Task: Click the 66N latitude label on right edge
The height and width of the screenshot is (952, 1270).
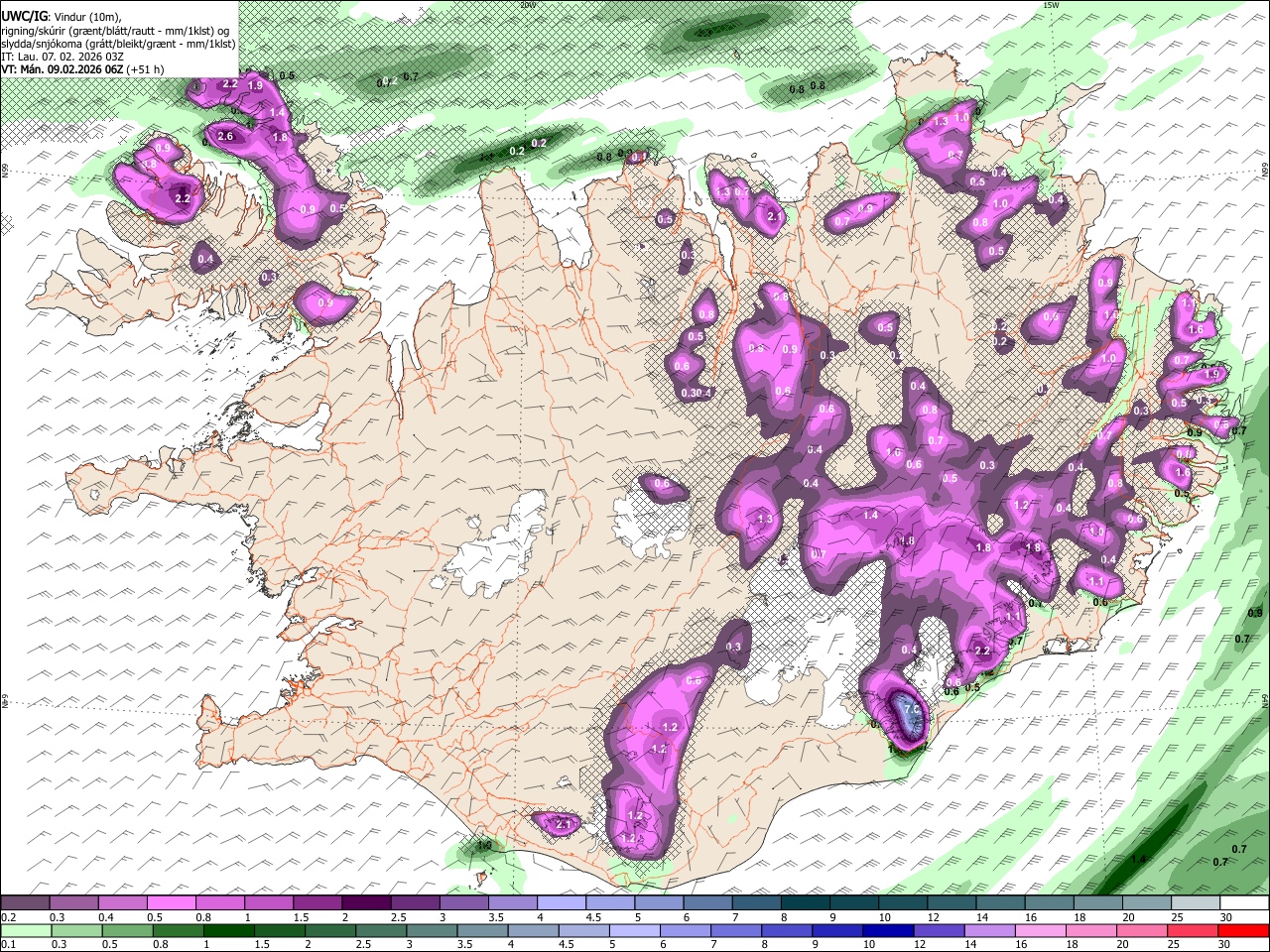Action: [x=1265, y=172]
